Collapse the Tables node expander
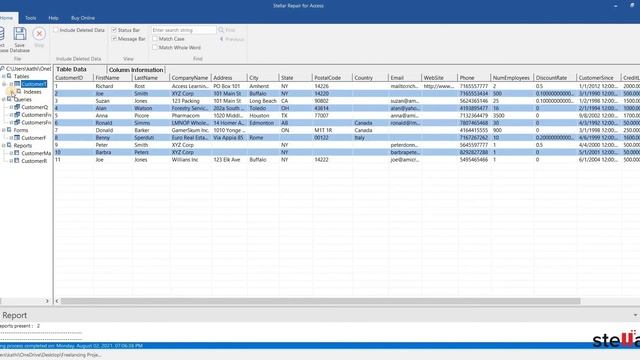The width and height of the screenshot is (640, 360). 4,76
